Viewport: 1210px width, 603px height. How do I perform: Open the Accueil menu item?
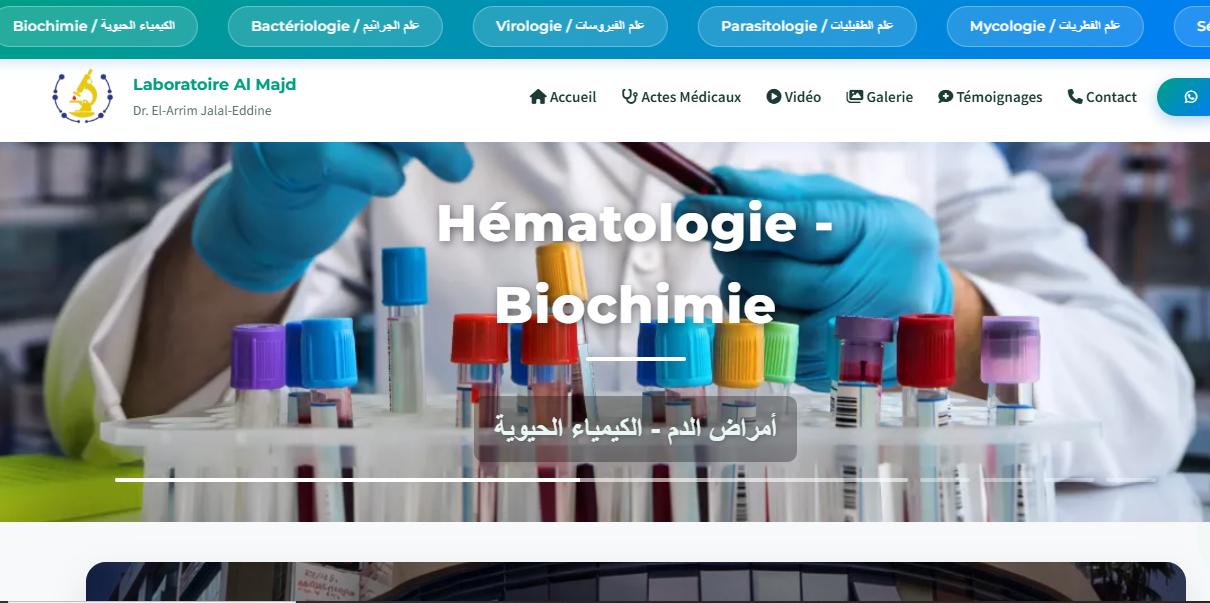(563, 97)
